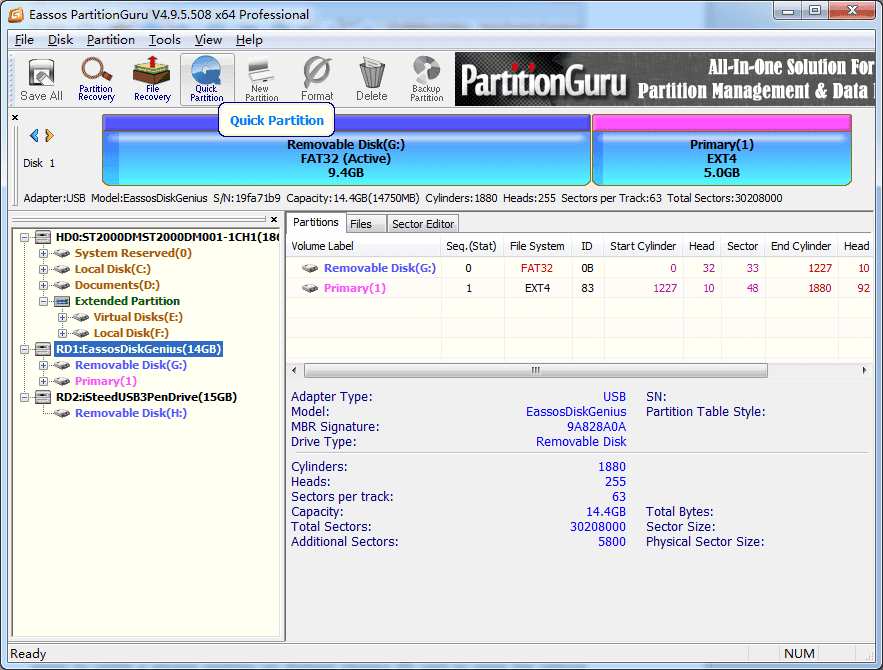The height and width of the screenshot is (670, 883).
Task: Go to previous disk with left arrow
Action: click(34, 135)
